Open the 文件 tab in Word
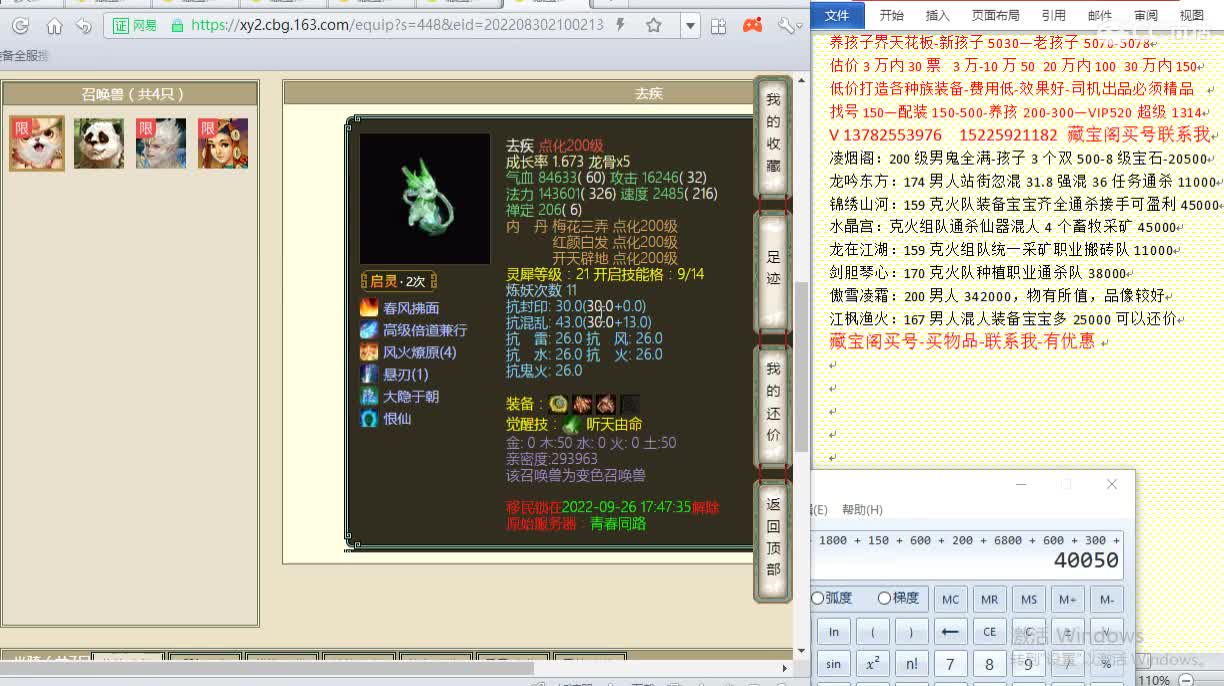The image size is (1224, 686). (837, 15)
